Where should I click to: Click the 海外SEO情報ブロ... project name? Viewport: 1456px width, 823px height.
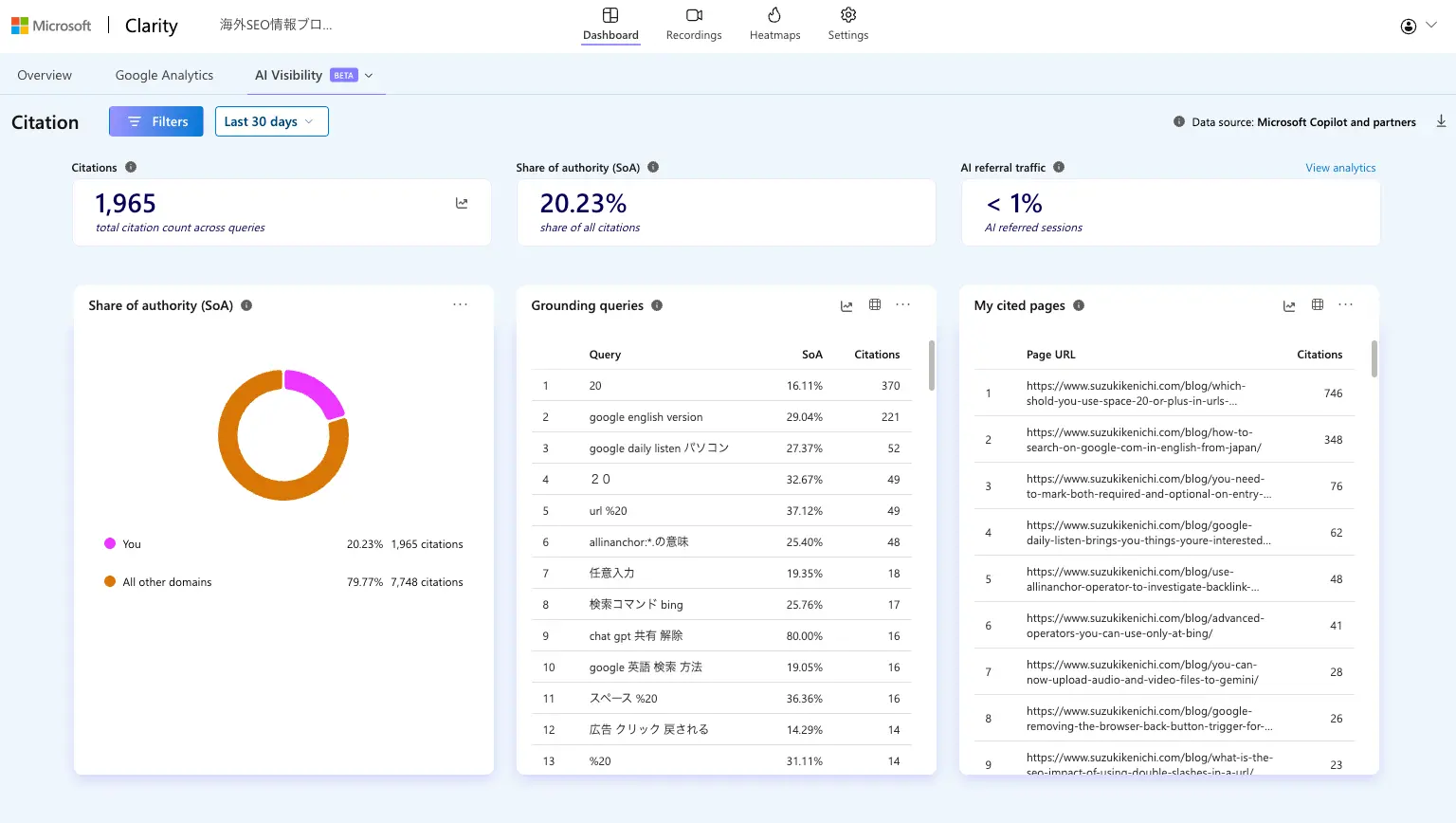point(276,25)
